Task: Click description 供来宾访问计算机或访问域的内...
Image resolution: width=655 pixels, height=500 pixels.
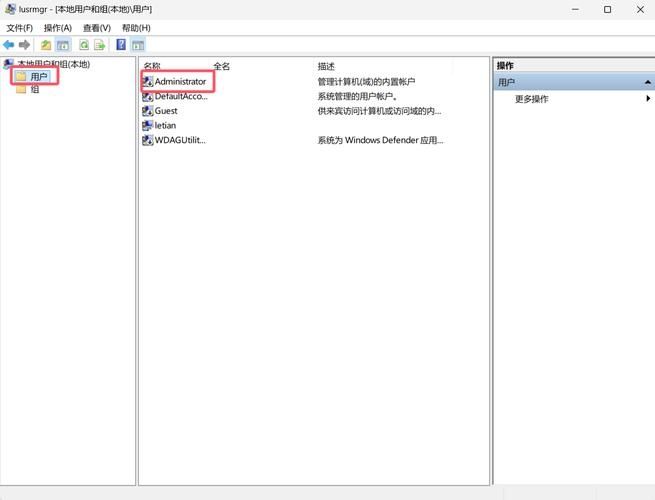Action: (x=379, y=111)
